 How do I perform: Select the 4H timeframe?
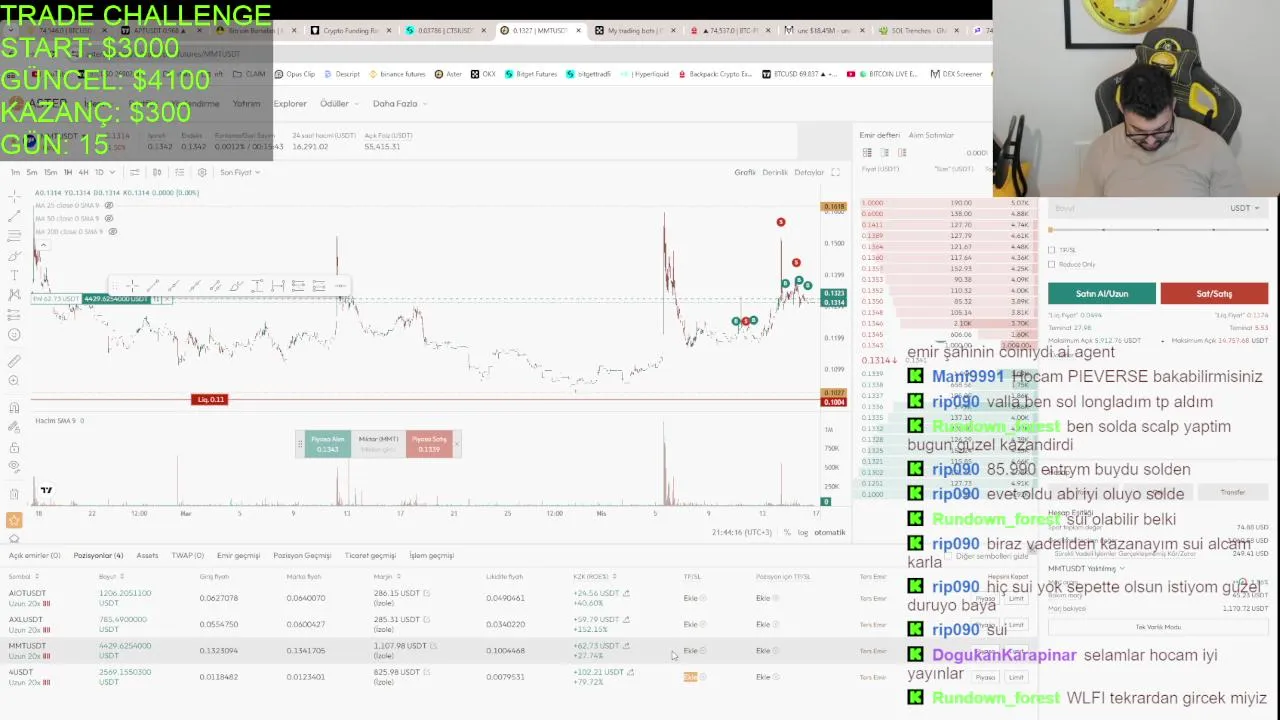tap(83, 172)
